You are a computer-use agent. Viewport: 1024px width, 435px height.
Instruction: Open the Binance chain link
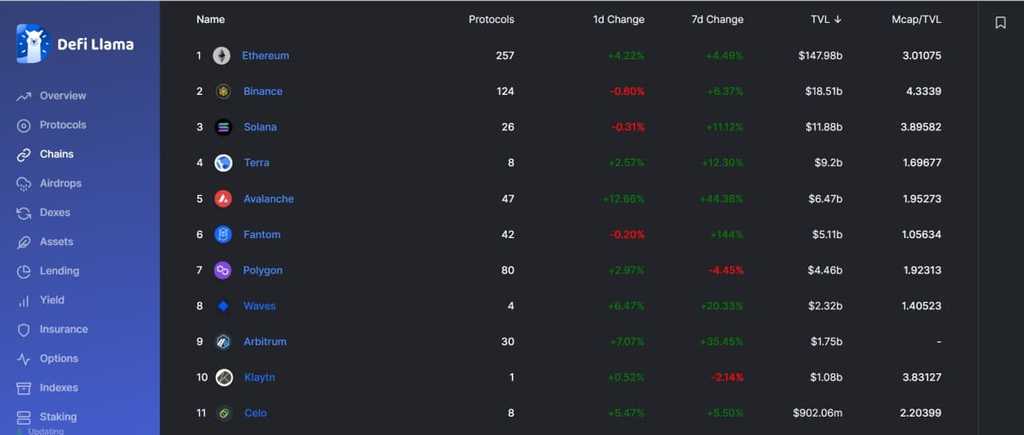click(x=263, y=91)
